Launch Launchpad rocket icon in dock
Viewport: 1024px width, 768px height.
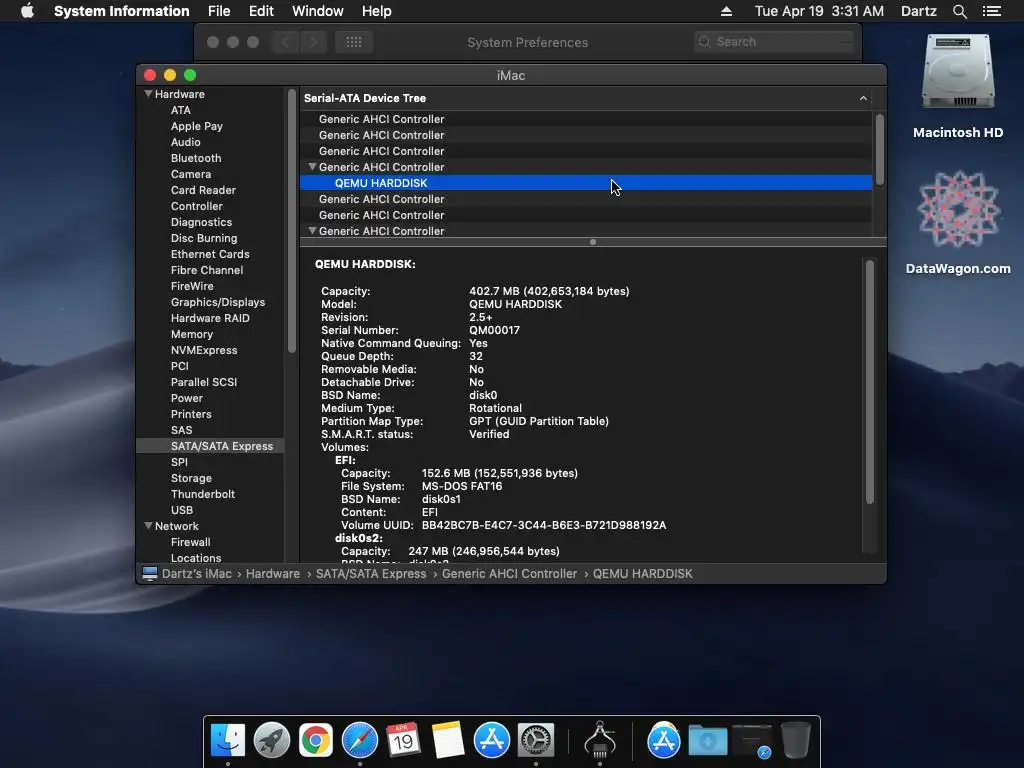[x=272, y=741]
